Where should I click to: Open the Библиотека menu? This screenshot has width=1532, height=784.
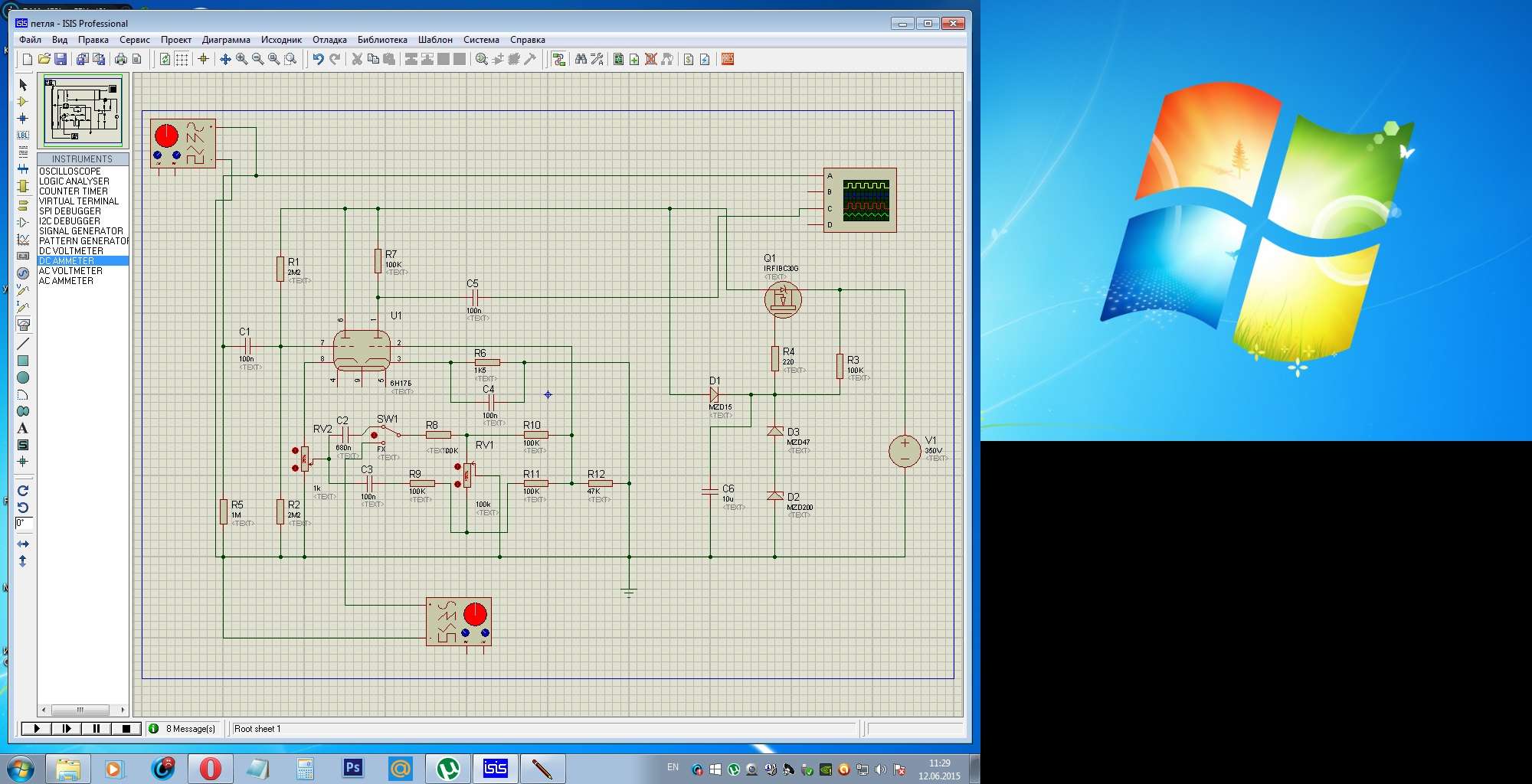pyautogui.click(x=382, y=40)
